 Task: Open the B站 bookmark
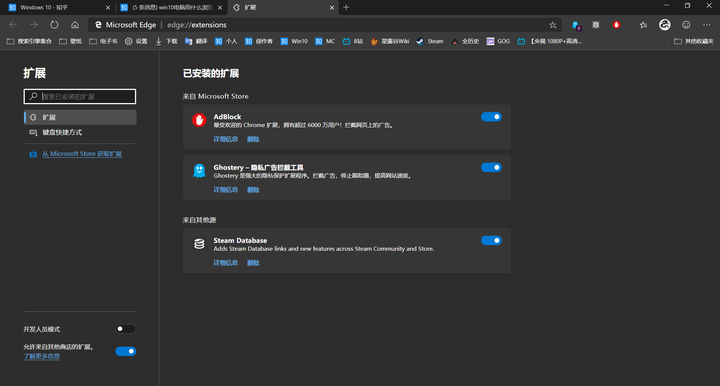(353, 41)
